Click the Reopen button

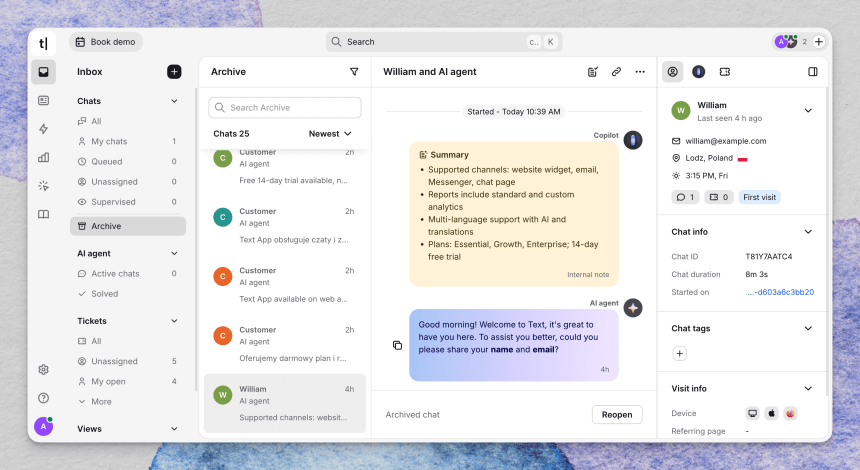(x=617, y=415)
